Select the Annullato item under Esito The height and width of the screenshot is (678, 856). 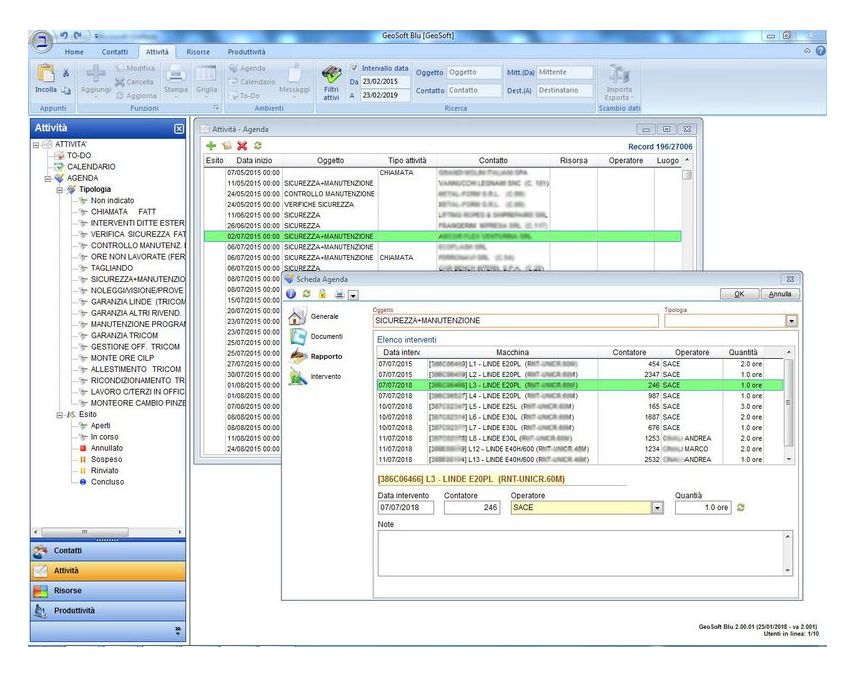coord(107,448)
